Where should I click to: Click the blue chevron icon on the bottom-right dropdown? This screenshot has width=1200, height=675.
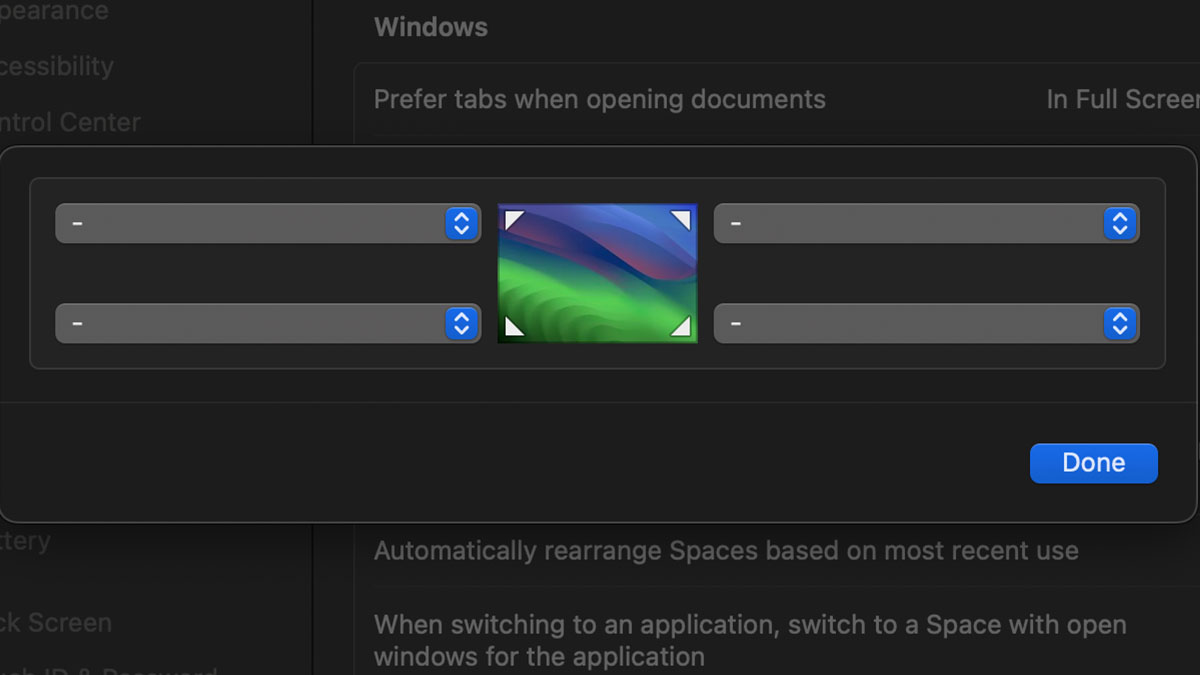[1119, 323]
